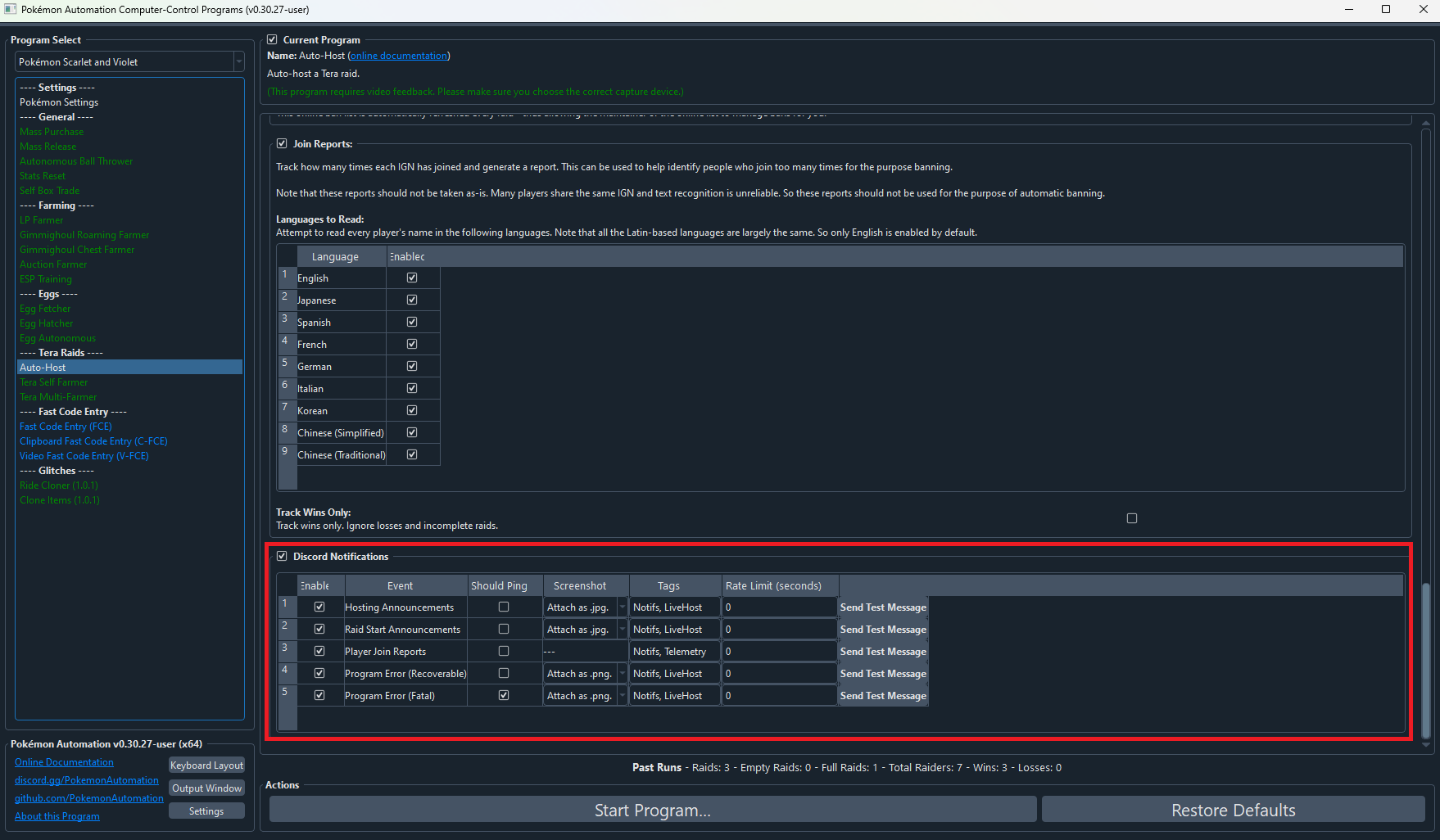Toggle Korean language enabled checkbox

412,411
